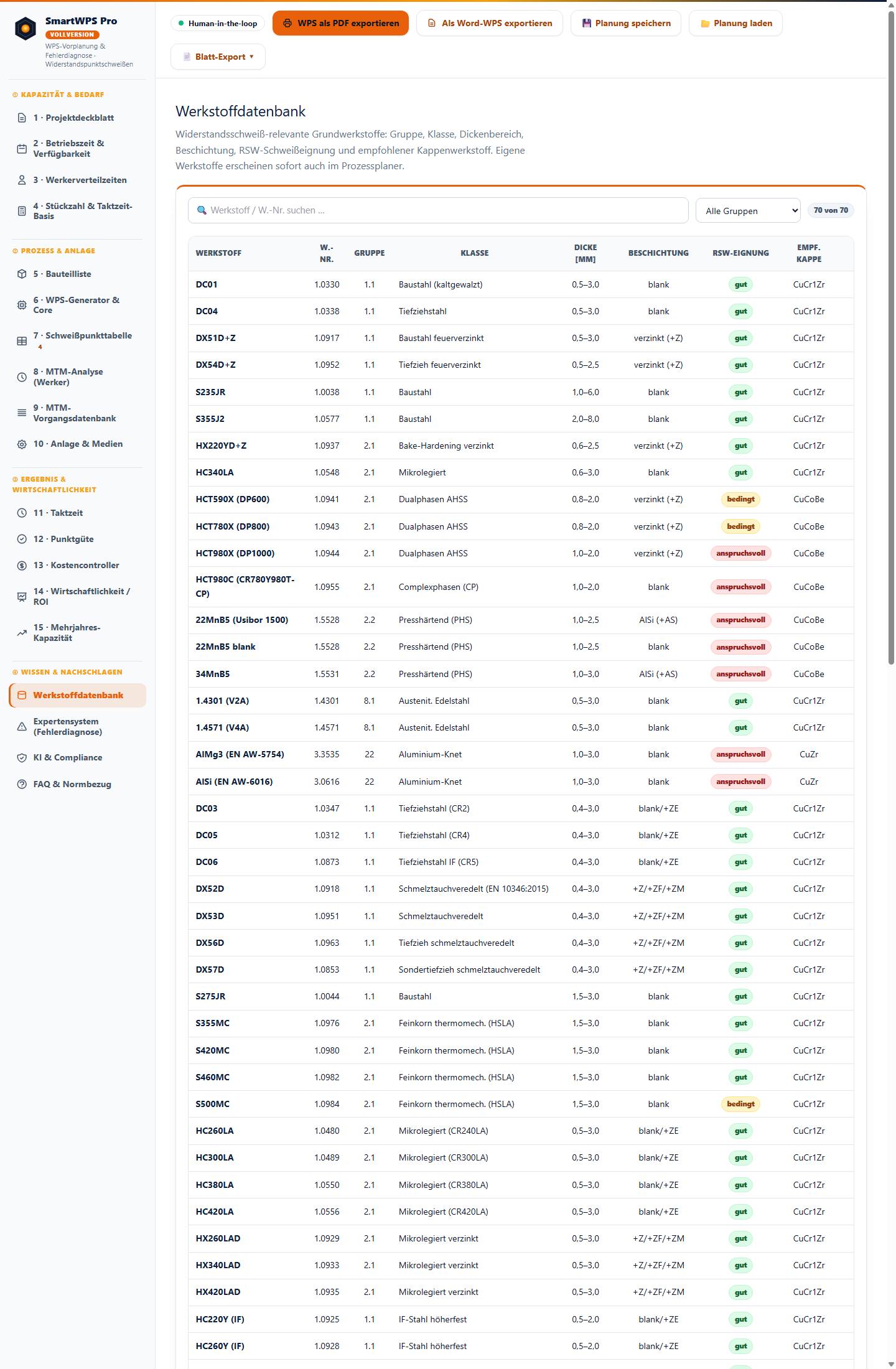Open the Werkstoffdatenbank sidebar item
Viewport: 896px width, 1369px height.
click(x=78, y=695)
